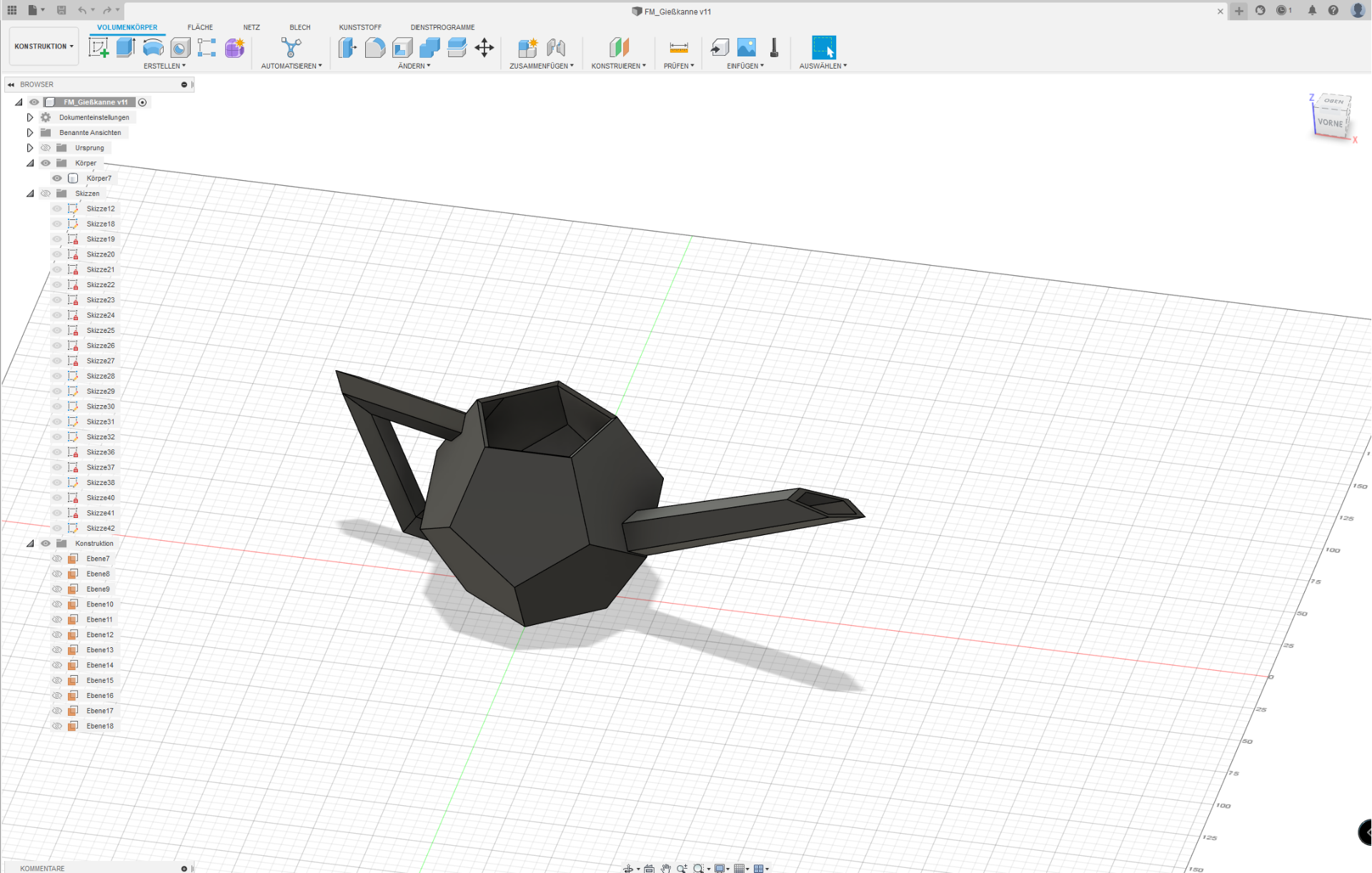
Task: Select the Insert Canvas image tool
Action: pos(746,48)
